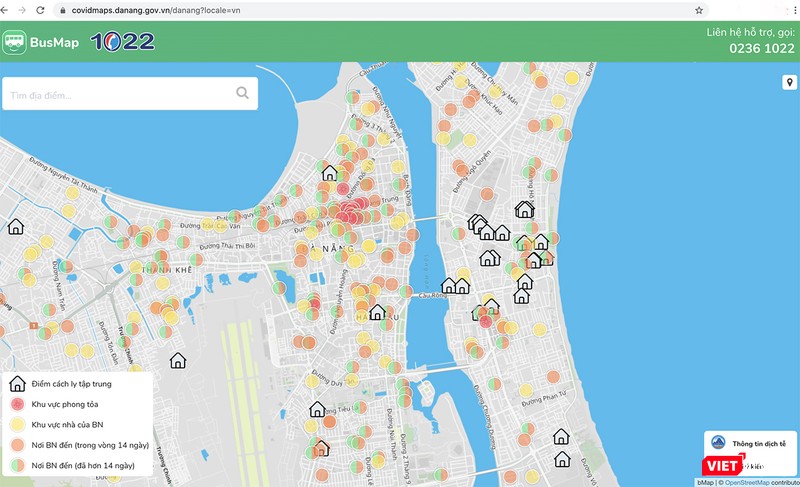
Task: Click yellow circle for 'Khu vực nhà của BN'
Action: pos(17,425)
